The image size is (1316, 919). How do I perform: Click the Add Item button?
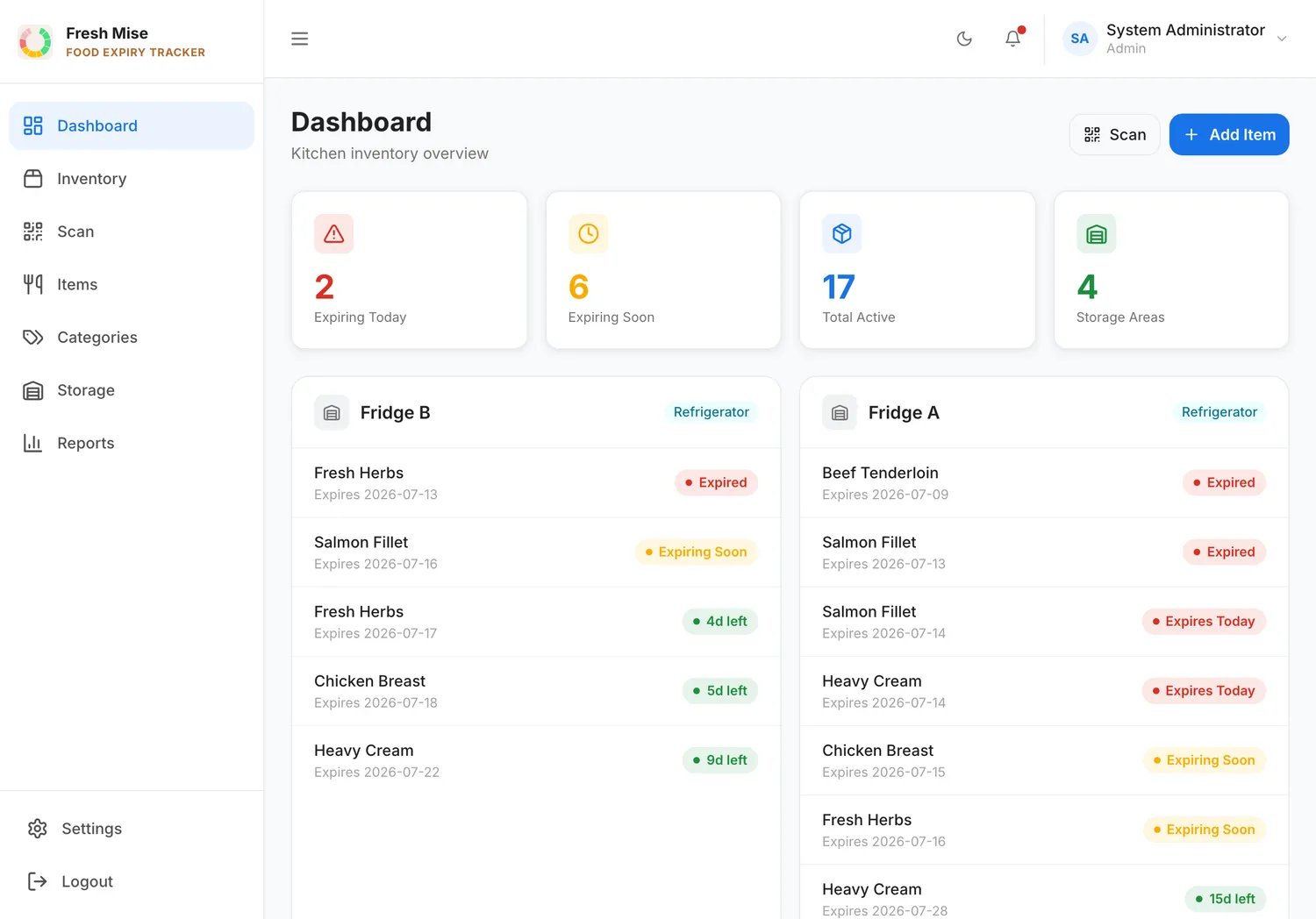point(1229,134)
